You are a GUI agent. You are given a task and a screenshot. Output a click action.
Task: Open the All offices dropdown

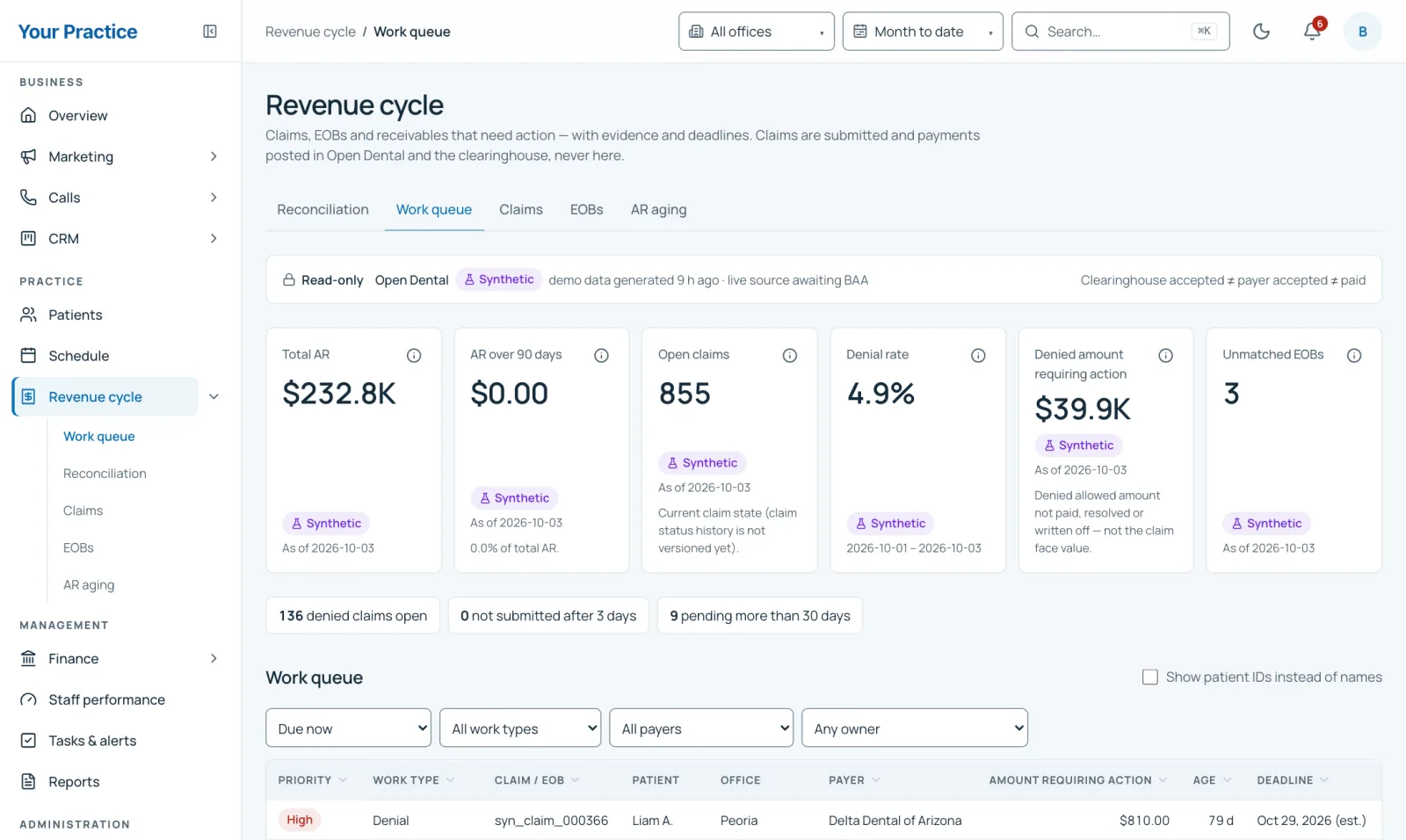(757, 32)
